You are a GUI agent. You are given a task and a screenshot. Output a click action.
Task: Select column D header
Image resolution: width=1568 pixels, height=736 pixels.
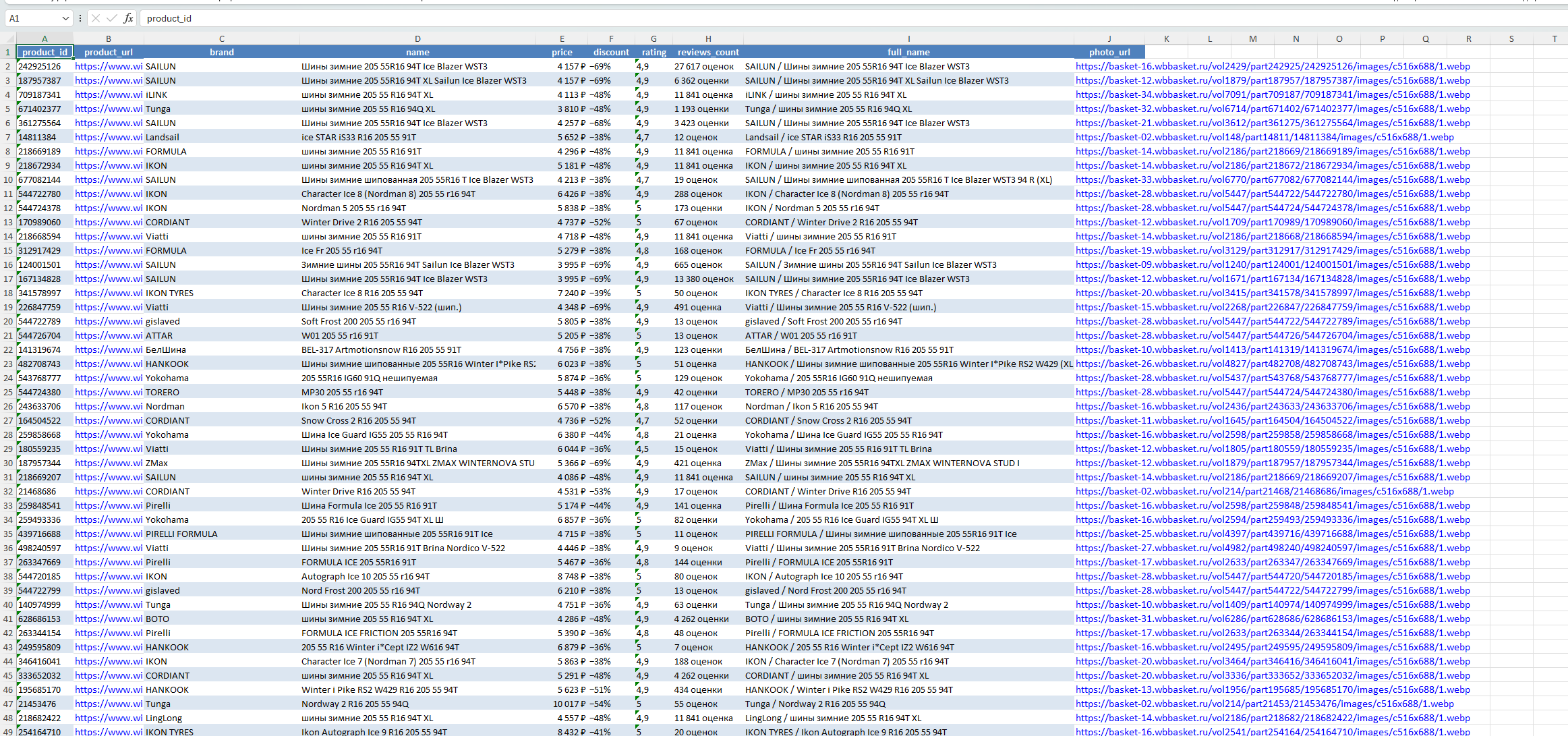417,39
